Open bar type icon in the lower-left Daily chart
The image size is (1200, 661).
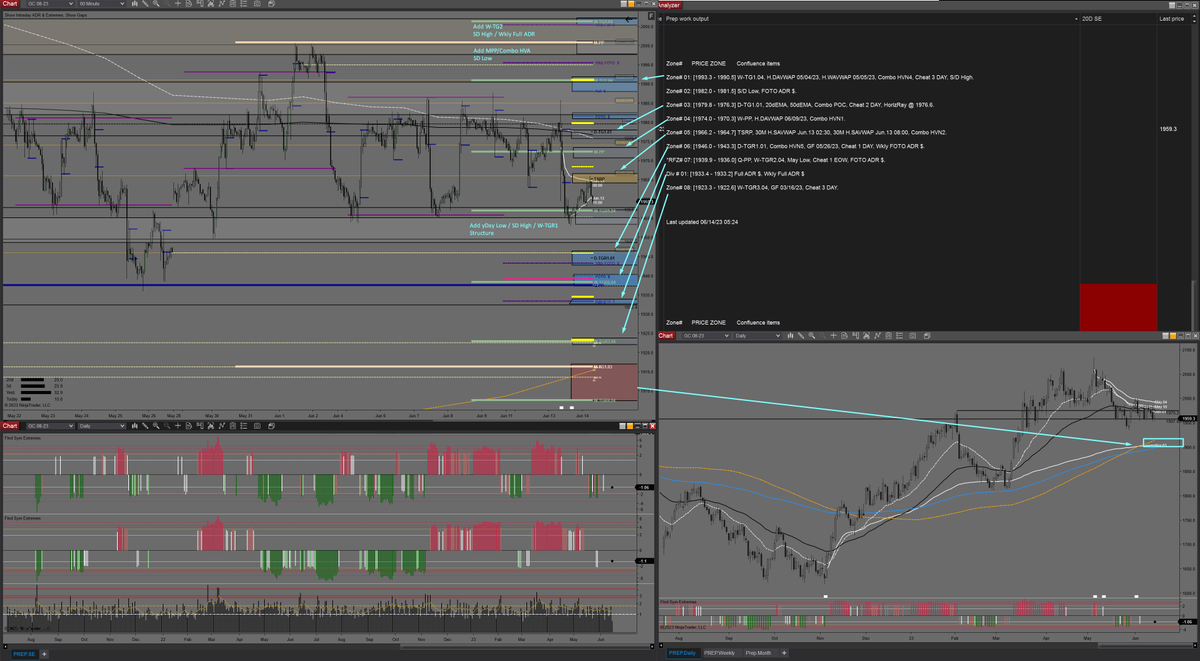(x=135, y=426)
